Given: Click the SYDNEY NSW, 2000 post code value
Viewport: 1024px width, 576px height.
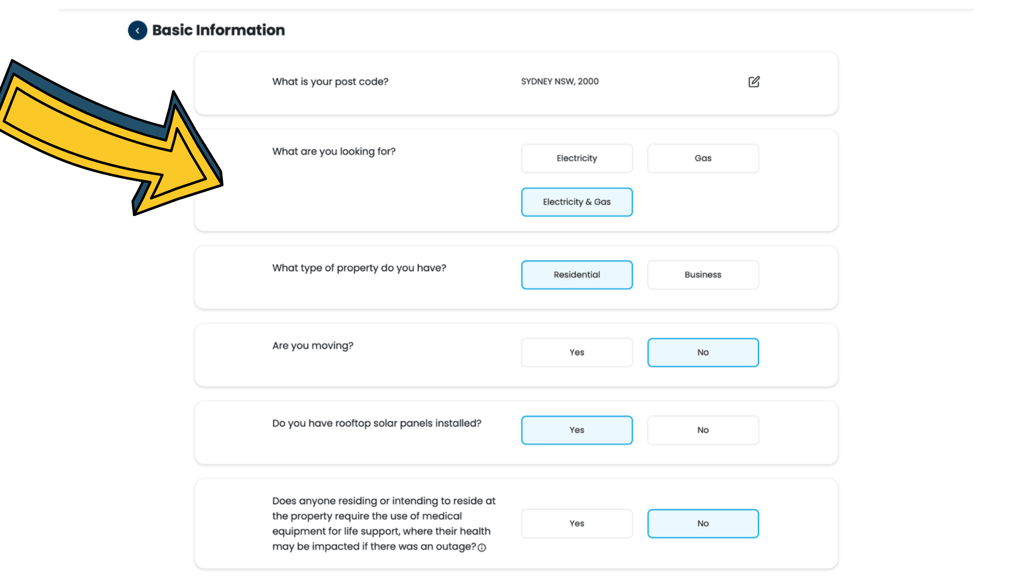Looking at the screenshot, I should coord(560,82).
